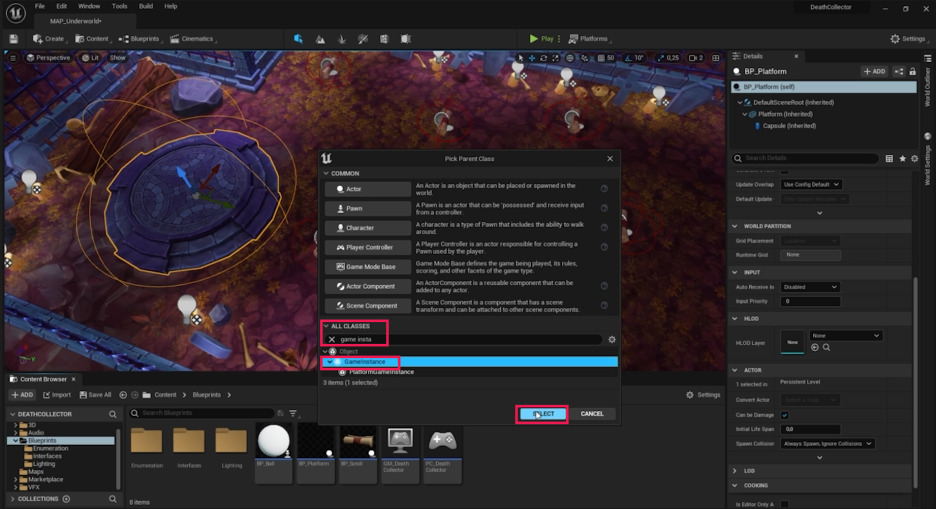Click the Select button in the dialog
The image size is (936, 509).
click(x=543, y=414)
